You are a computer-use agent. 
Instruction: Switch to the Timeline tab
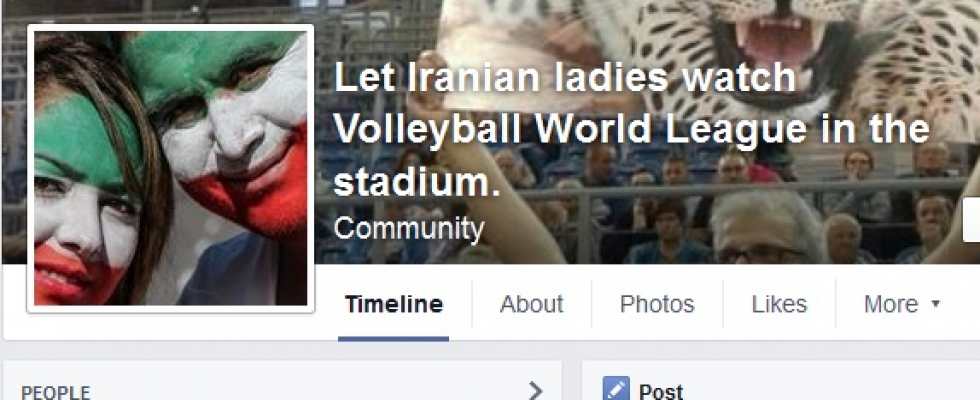click(x=394, y=304)
